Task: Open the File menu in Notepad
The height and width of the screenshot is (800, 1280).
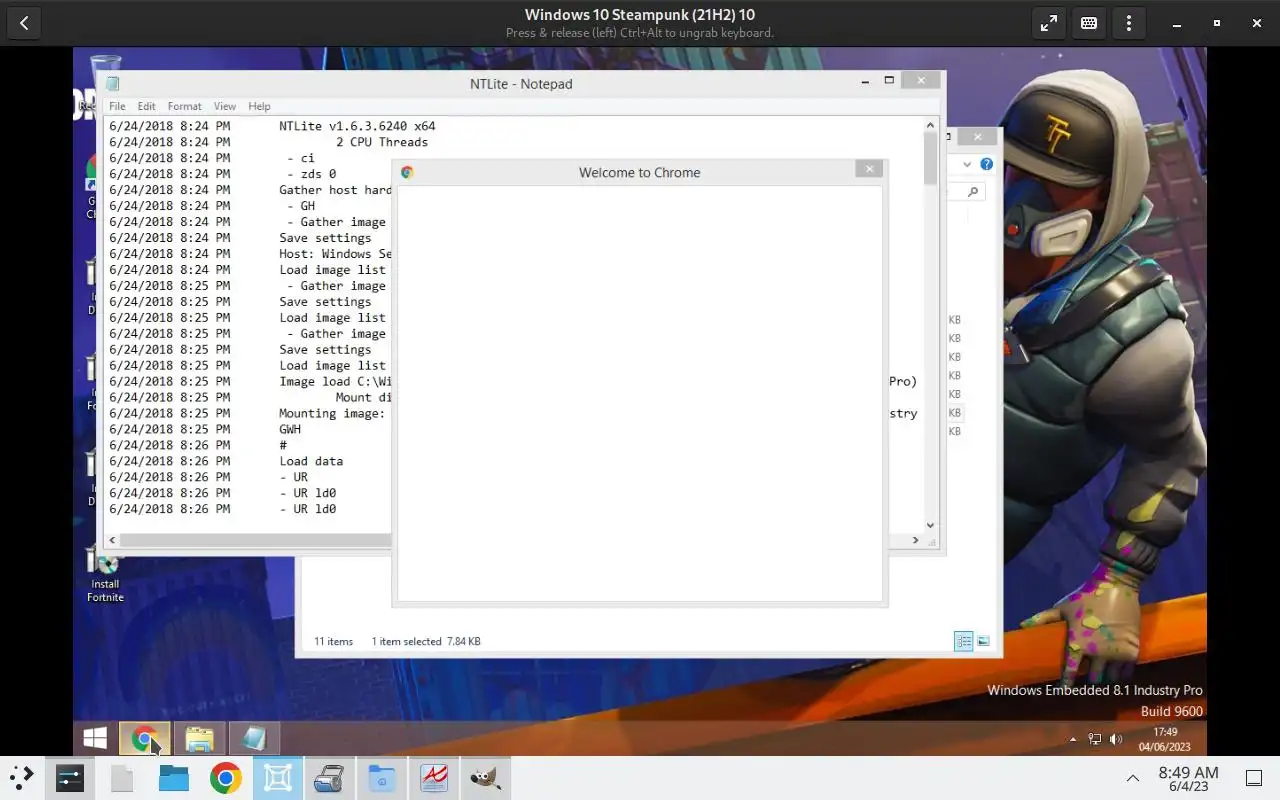Action: click(117, 106)
